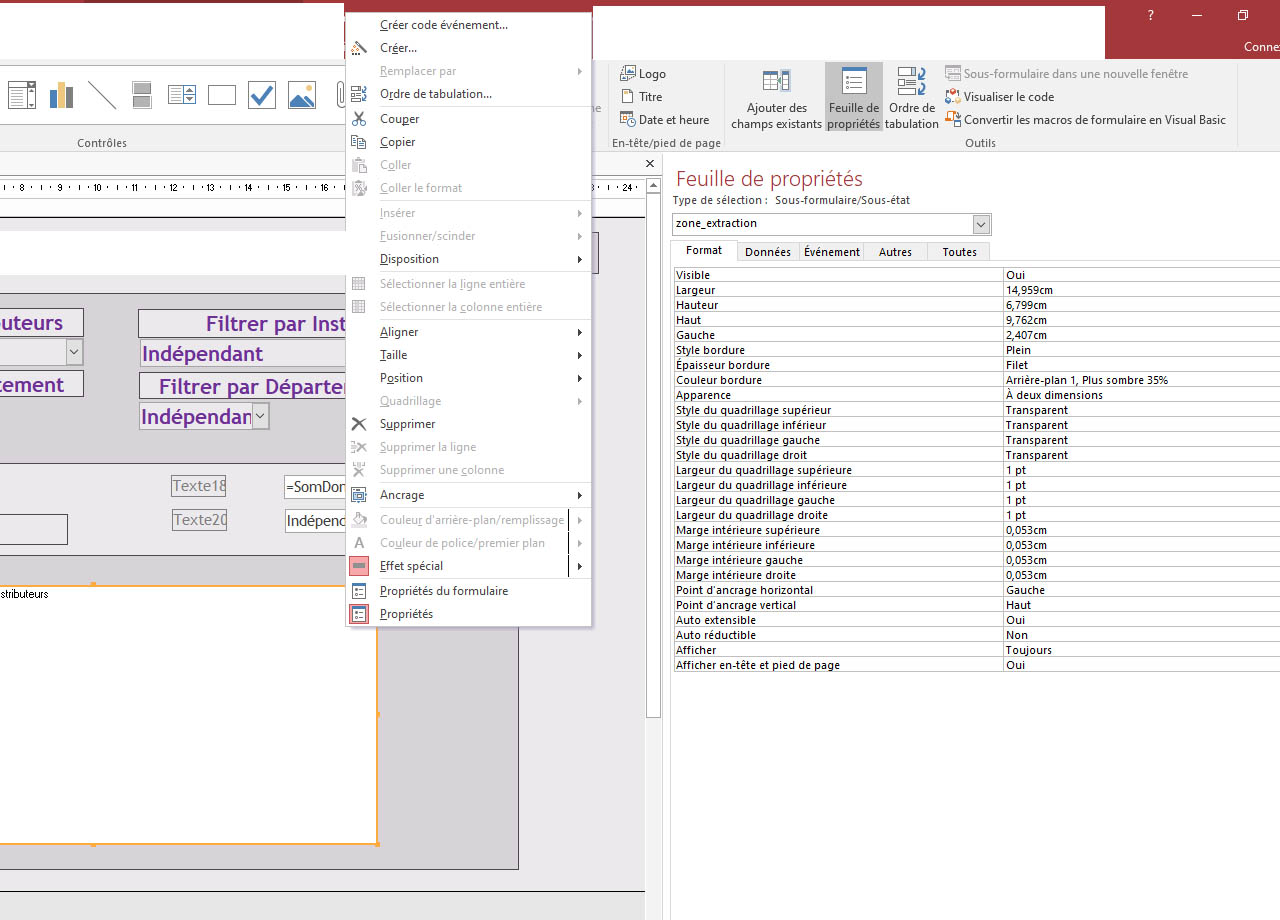The height and width of the screenshot is (920, 1280).
Task: Select the Chart control in the ribbon
Action: (x=62, y=95)
